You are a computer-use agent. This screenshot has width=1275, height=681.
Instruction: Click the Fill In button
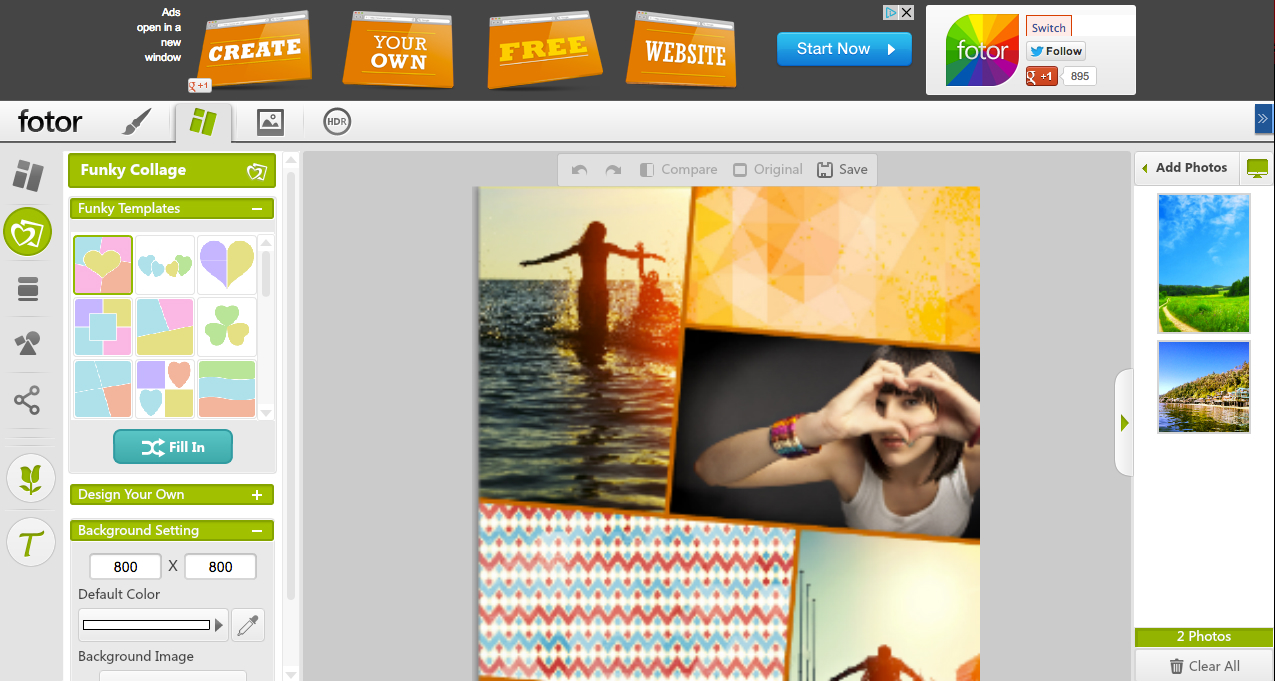coord(173,447)
